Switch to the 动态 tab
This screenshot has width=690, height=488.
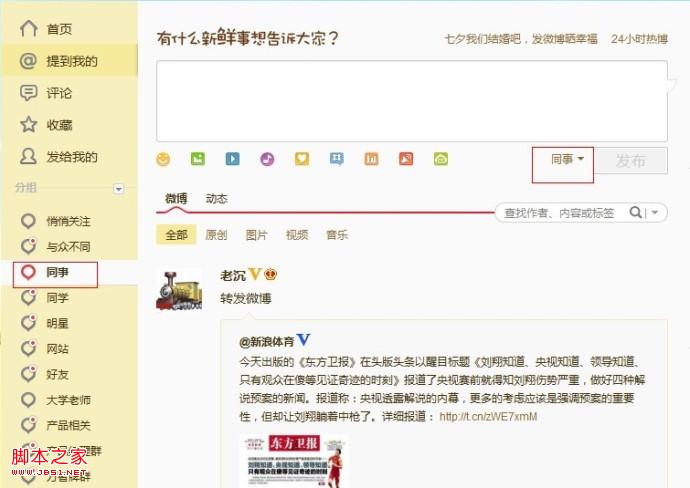pos(217,199)
